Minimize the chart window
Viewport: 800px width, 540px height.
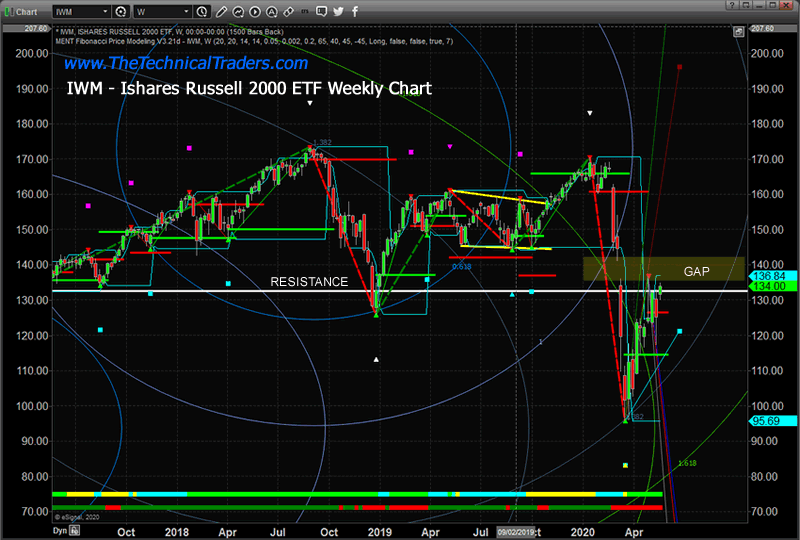(x=759, y=5)
